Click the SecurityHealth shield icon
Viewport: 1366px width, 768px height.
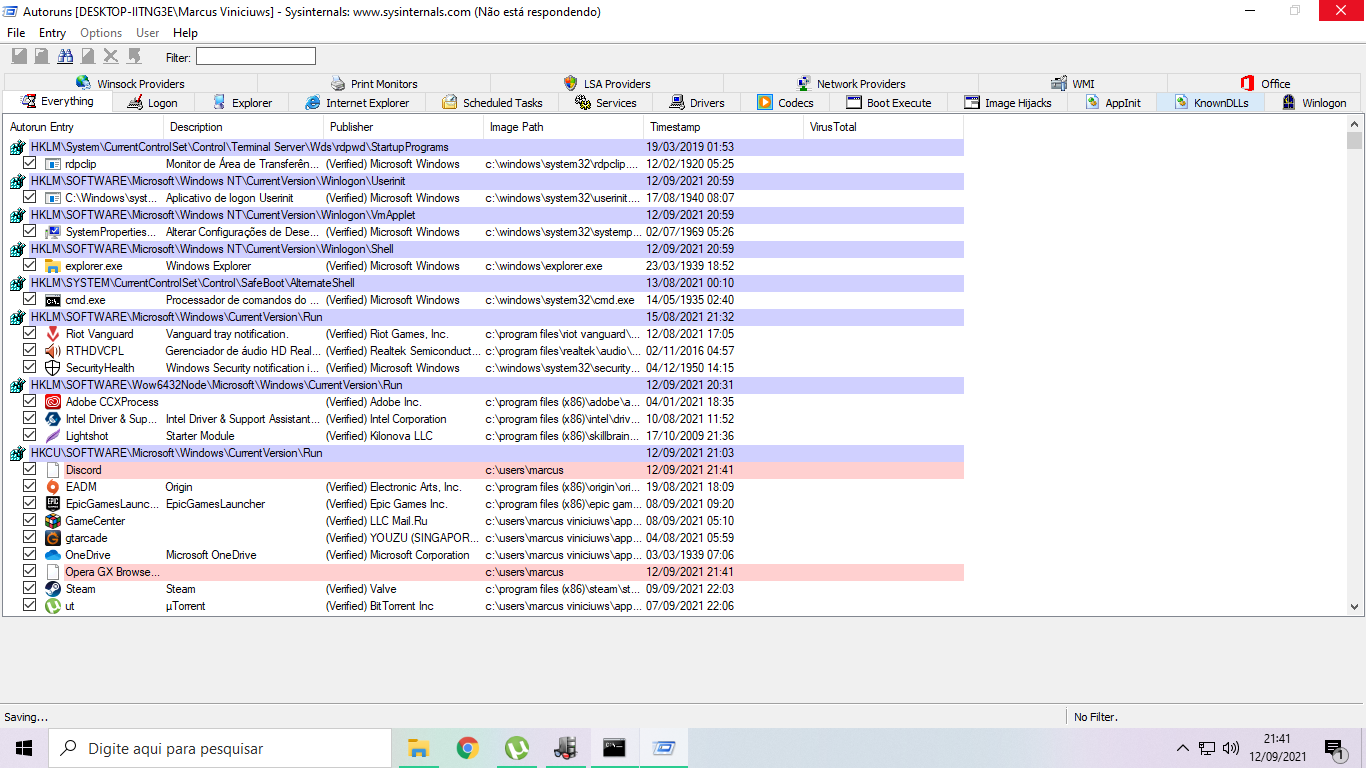pos(53,368)
